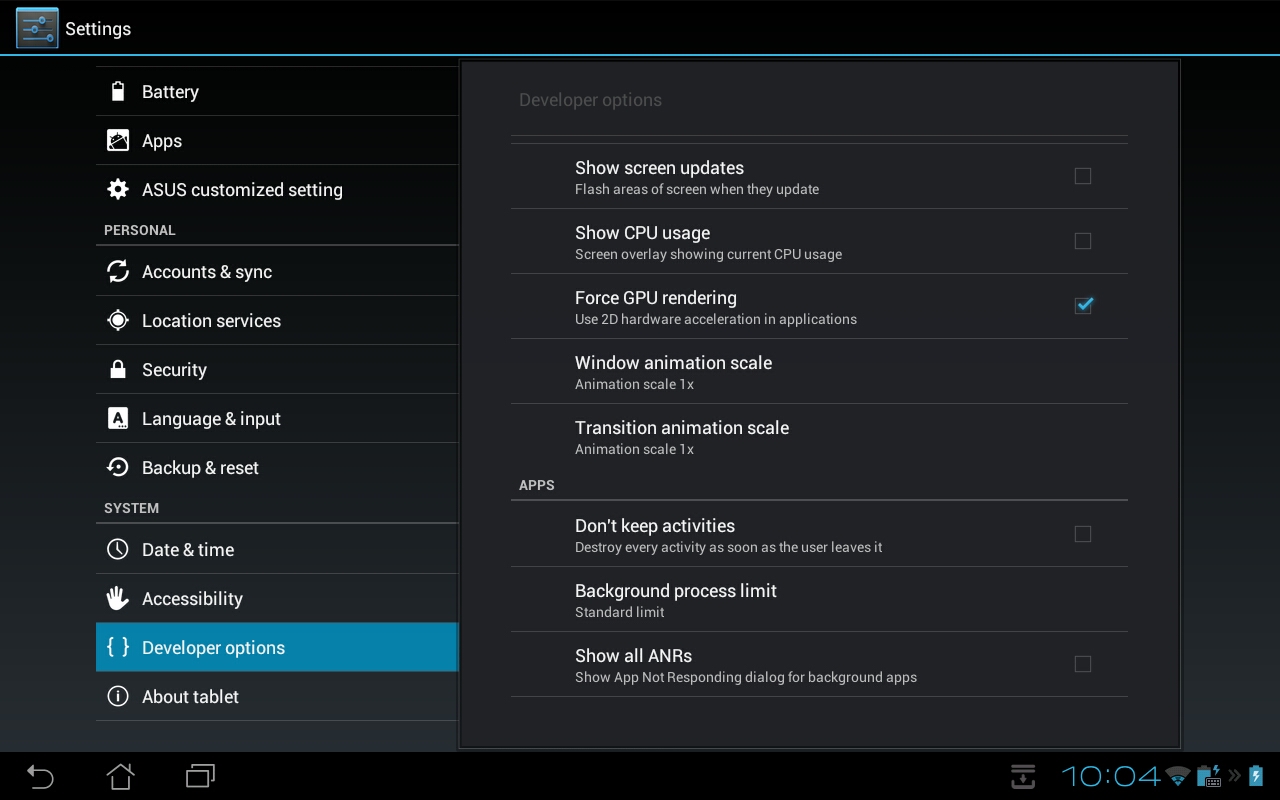This screenshot has width=1280, height=800.
Task: Click the Language & input 'A' icon
Action: pyautogui.click(x=118, y=418)
